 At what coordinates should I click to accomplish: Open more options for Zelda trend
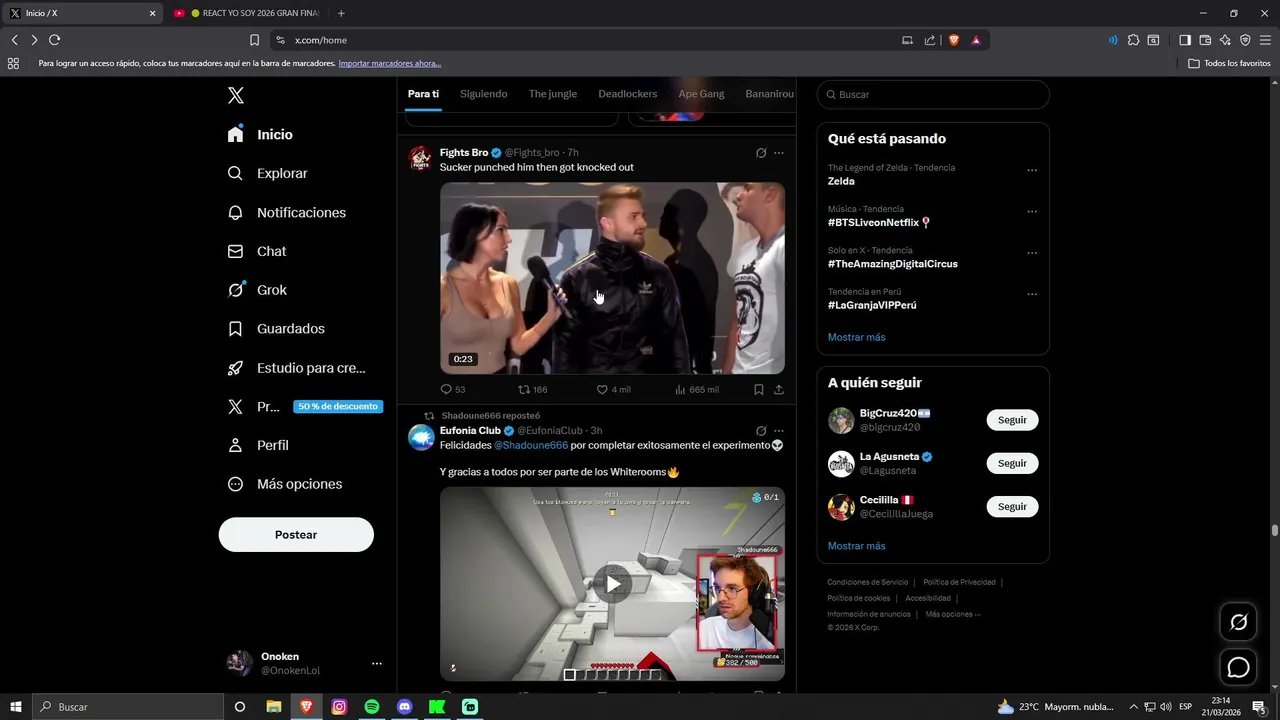[1032, 170]
